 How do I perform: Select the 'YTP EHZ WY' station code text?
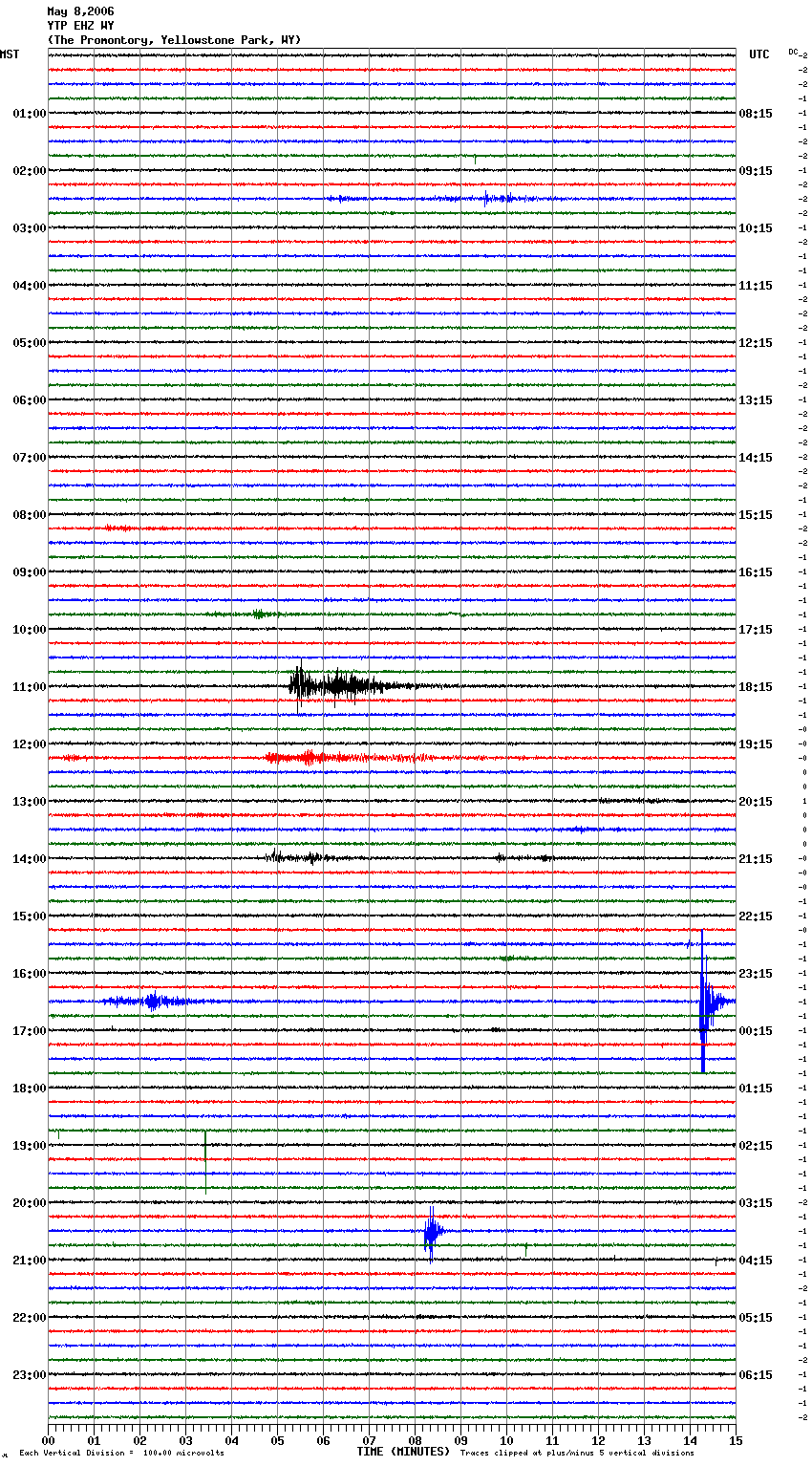click(x=80, y=26)
